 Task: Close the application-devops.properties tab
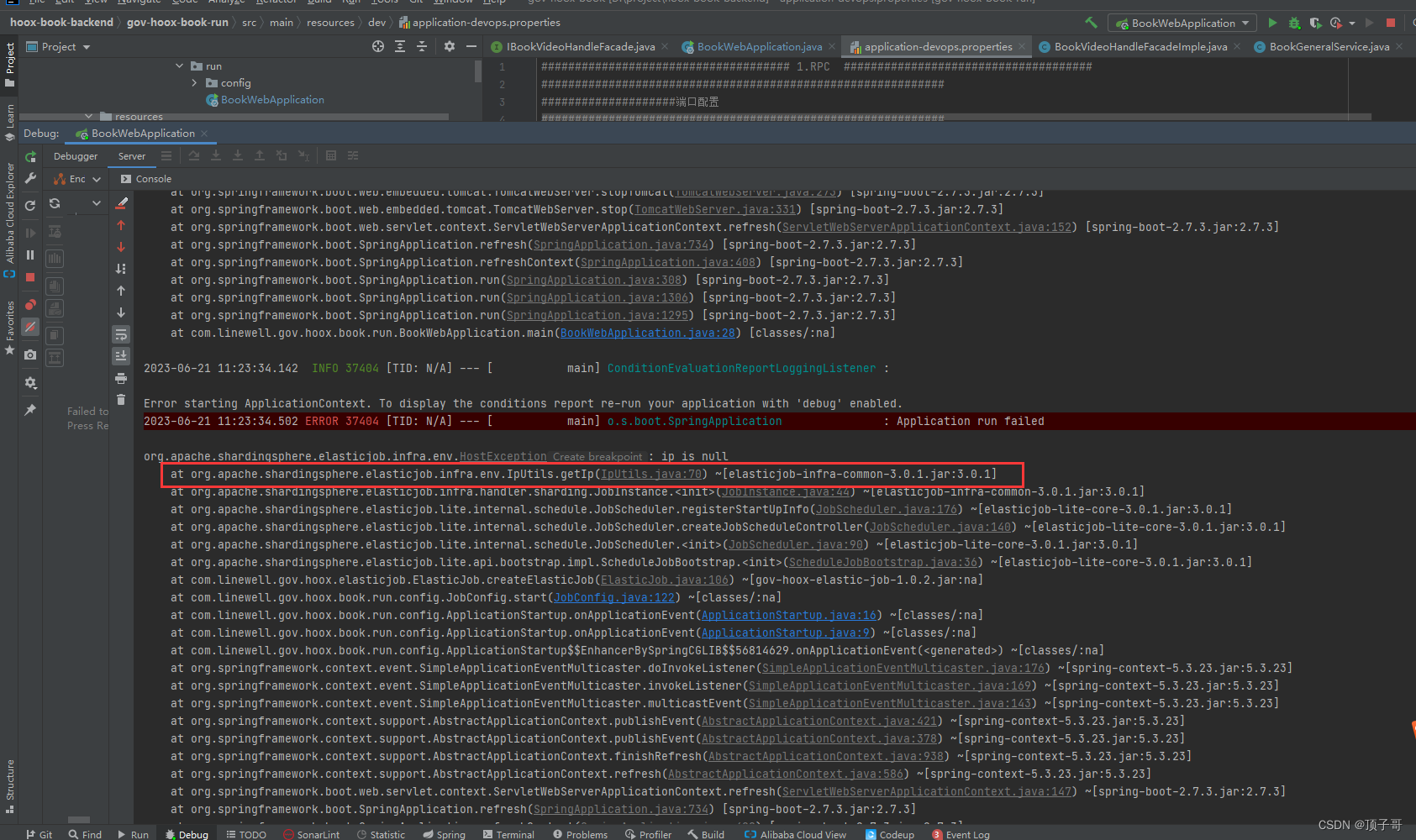(1022, 47)
